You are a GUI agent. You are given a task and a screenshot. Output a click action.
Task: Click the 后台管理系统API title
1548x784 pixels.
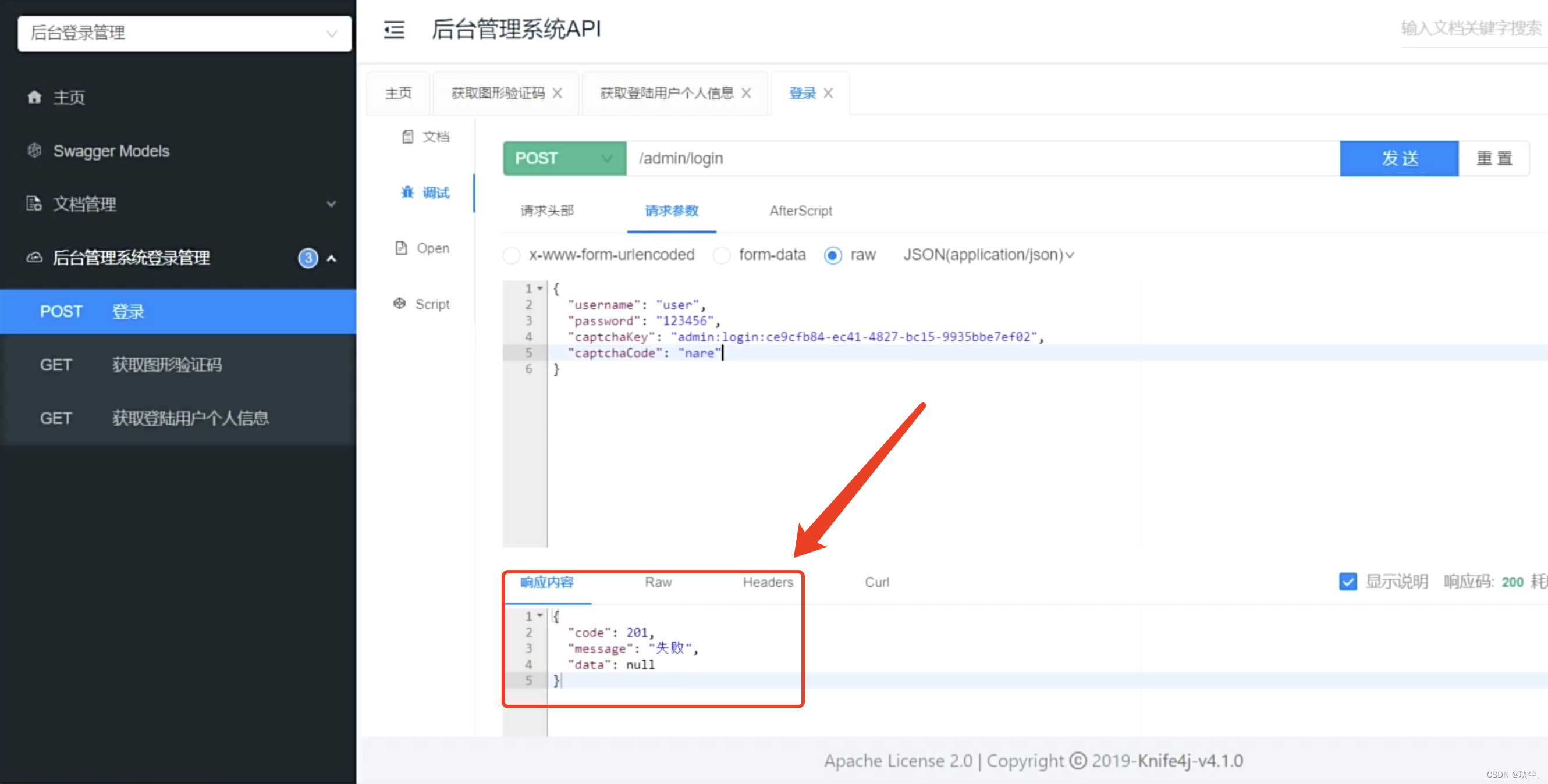516,29
